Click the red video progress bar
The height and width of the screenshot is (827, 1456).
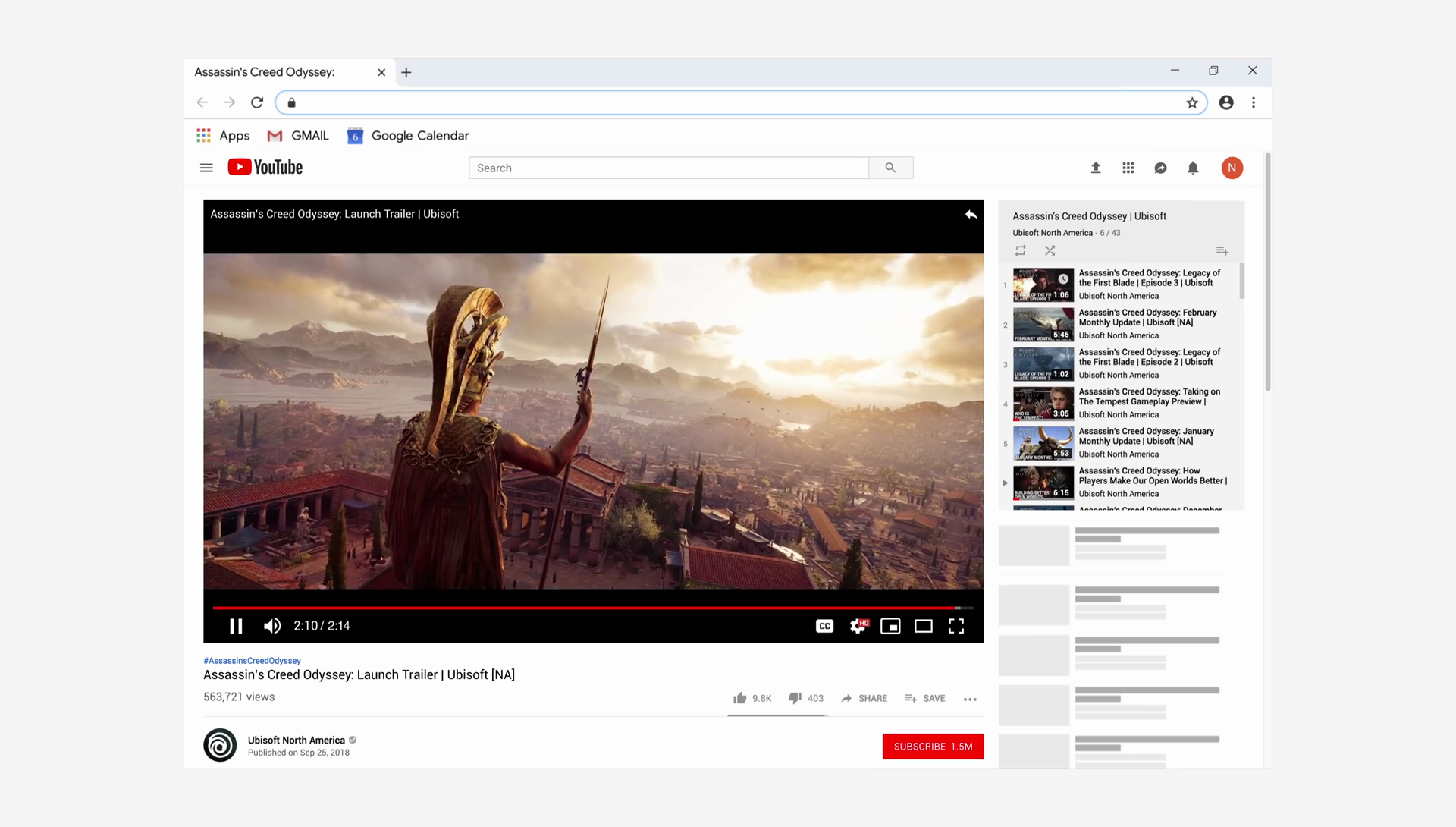point(584,608)
